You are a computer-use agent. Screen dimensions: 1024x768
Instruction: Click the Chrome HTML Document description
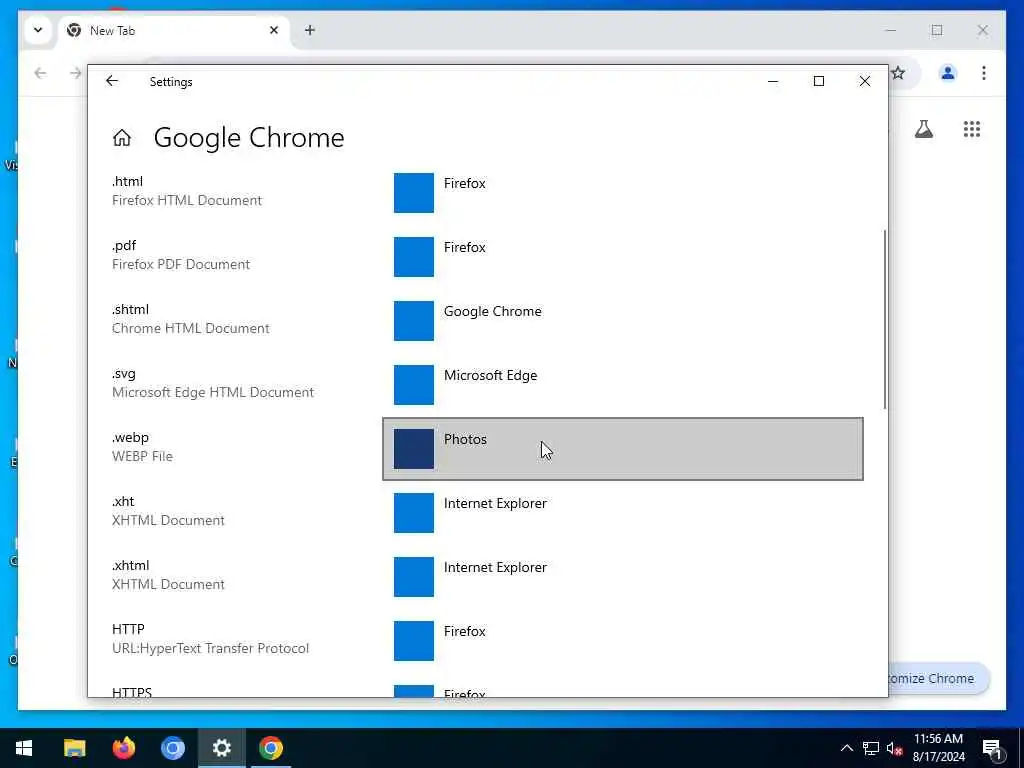click(x=191, y=328)
